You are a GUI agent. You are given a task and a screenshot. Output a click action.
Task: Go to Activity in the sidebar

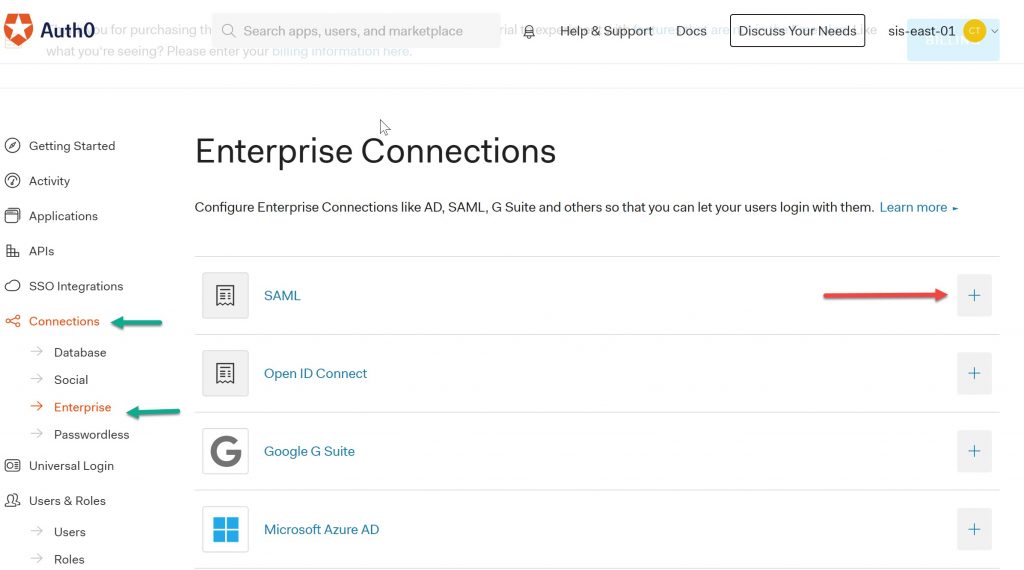click(49, 181)
